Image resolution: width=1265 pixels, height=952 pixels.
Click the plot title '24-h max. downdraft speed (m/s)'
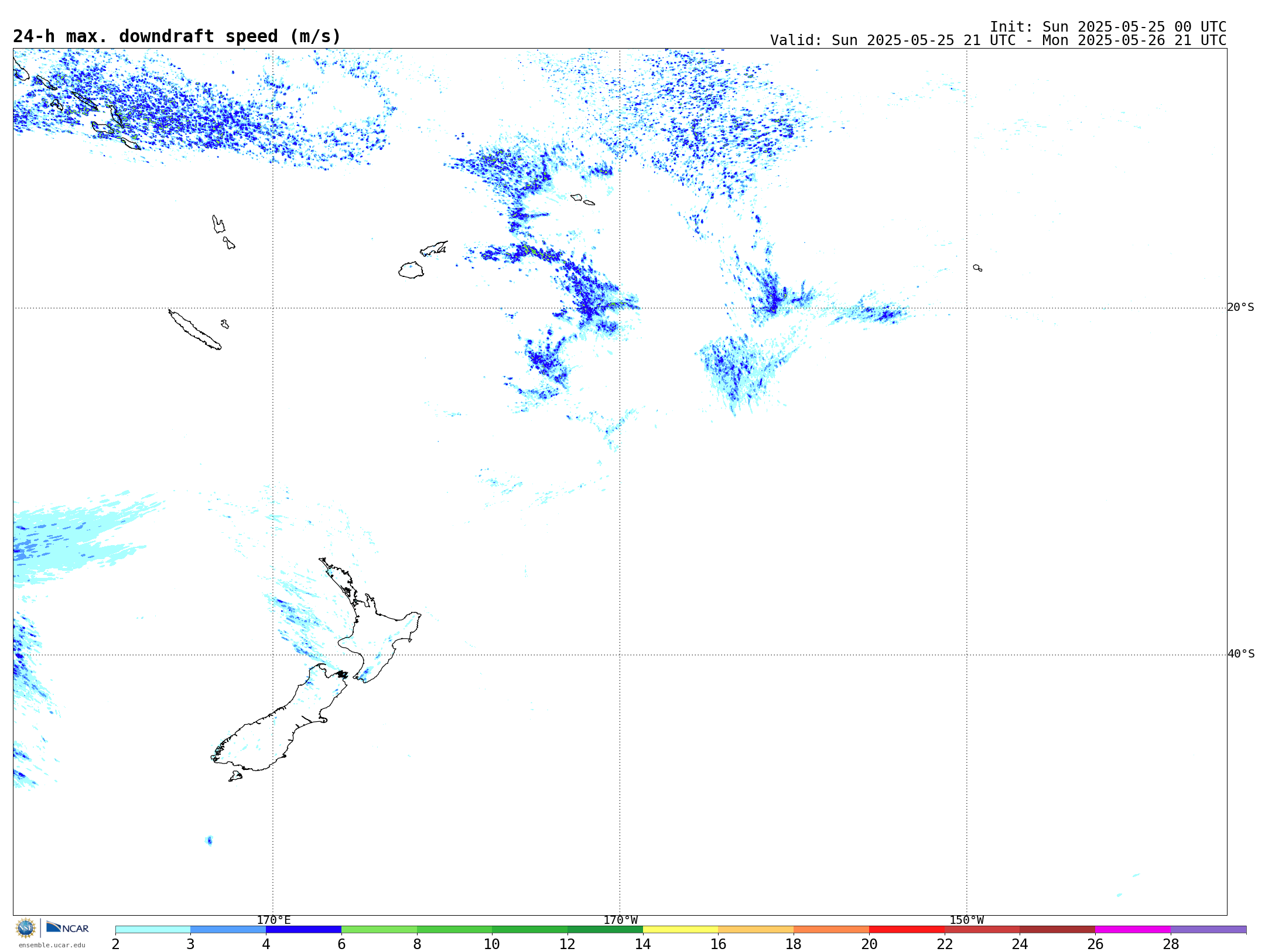tap(177, 36)
